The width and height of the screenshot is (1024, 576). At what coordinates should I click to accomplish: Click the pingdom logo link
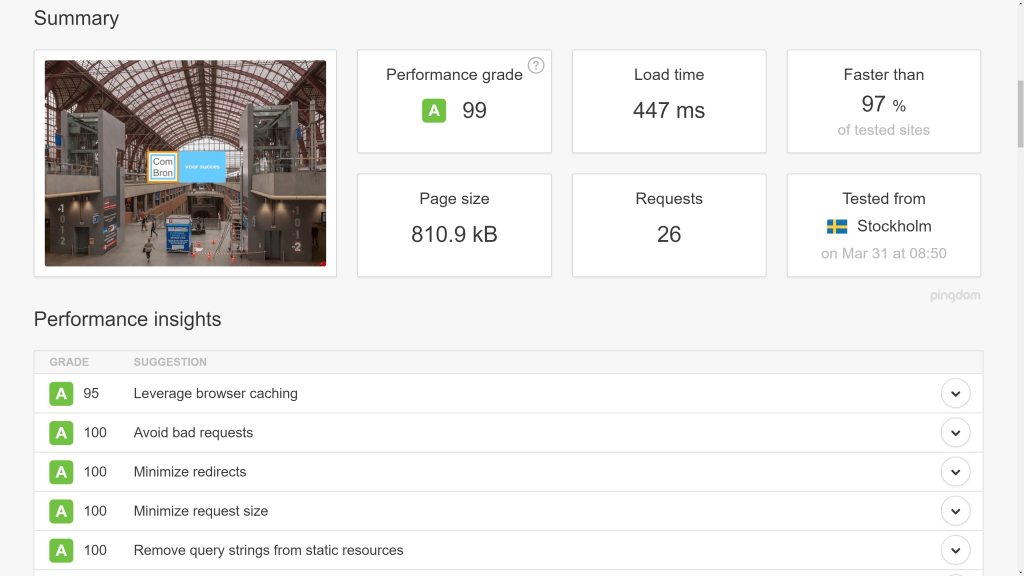tap(955, 295)
